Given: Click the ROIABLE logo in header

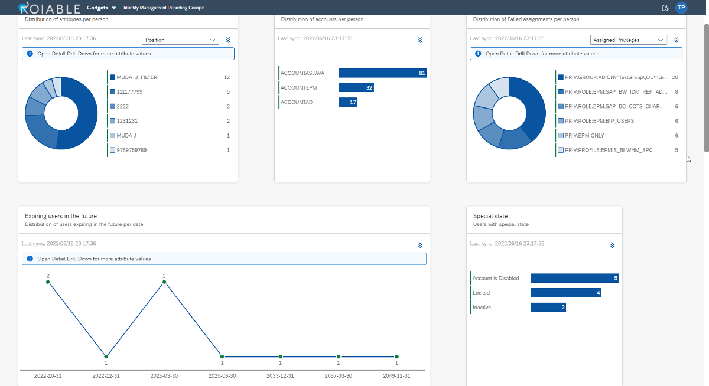Looking at the screenshot, I should click(x=49, y=8).
